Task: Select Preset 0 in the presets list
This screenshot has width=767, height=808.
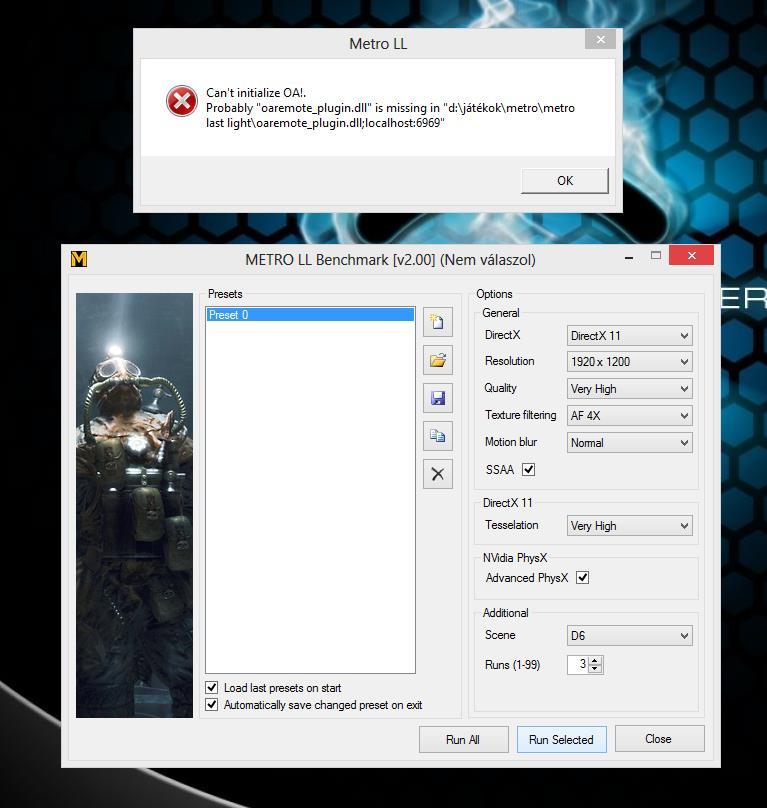Action: click(x=310, y=314)
